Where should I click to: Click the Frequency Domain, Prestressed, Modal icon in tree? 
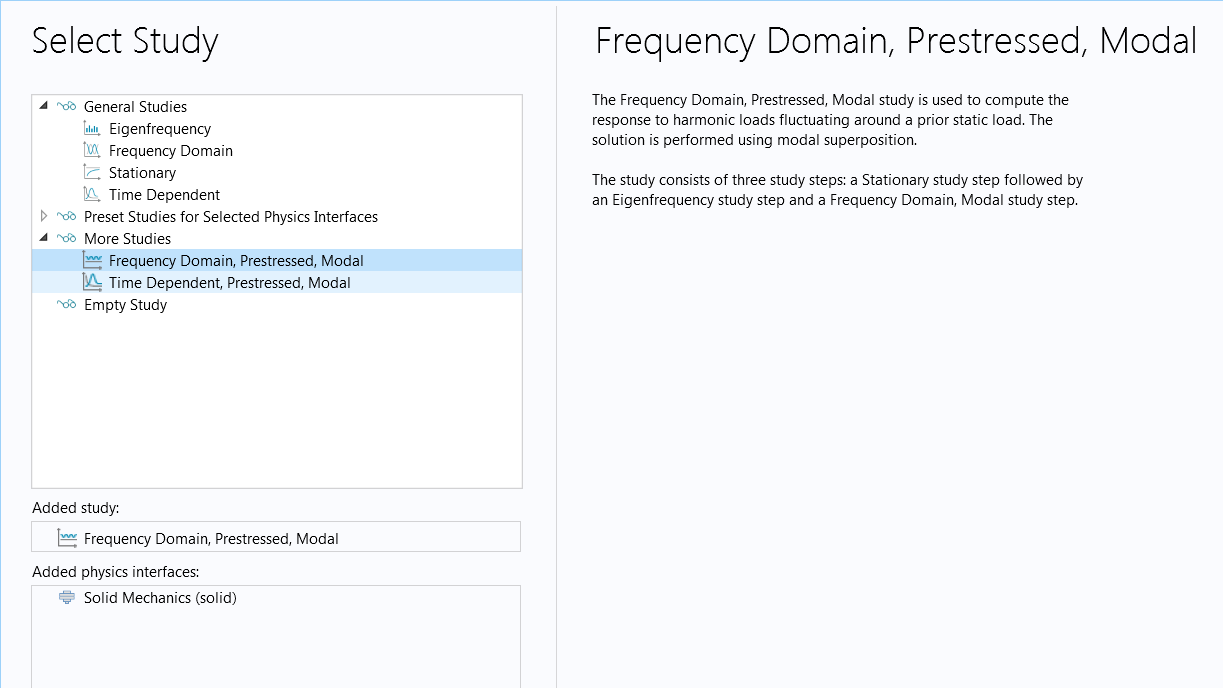tap(92, 261)
